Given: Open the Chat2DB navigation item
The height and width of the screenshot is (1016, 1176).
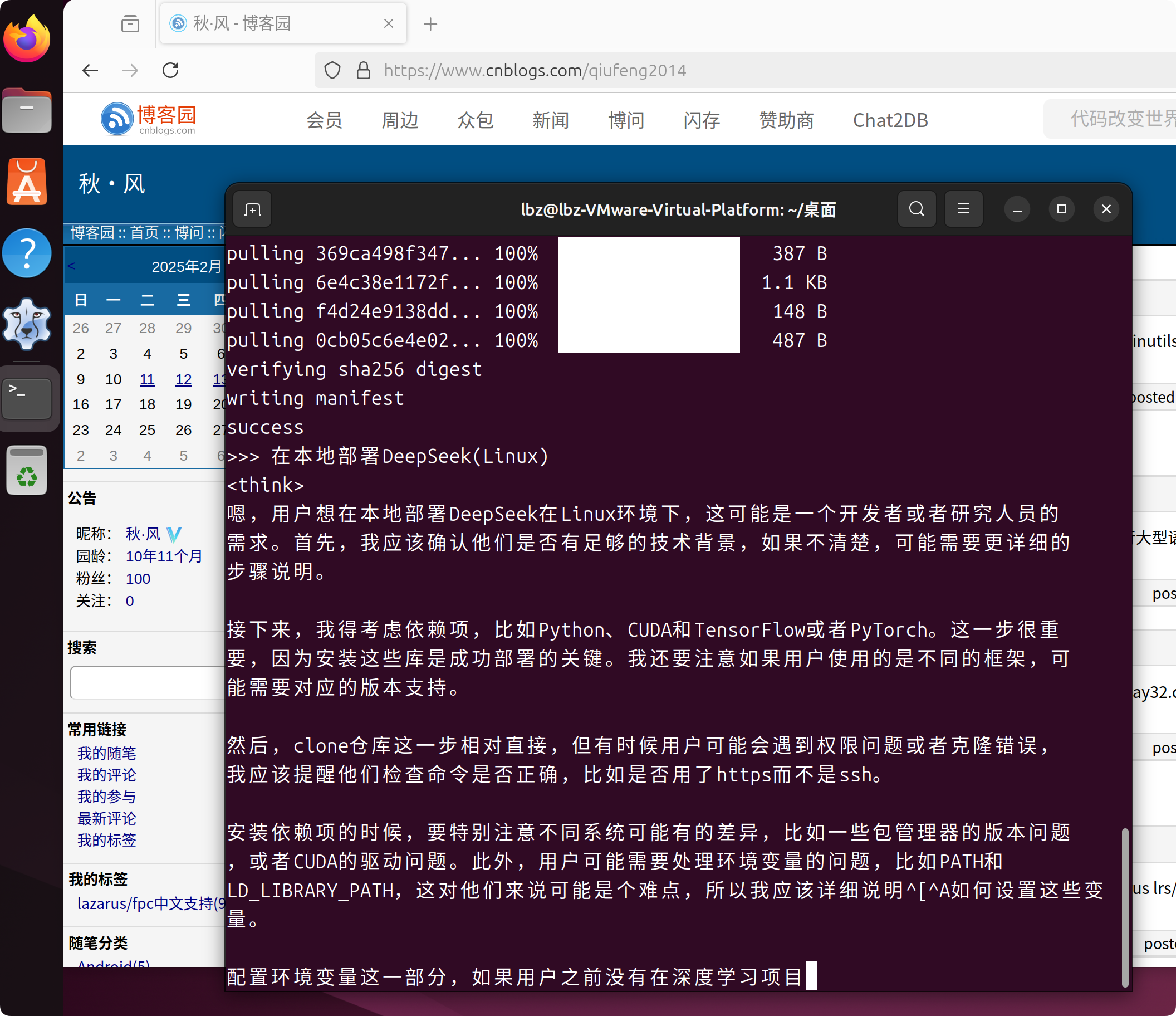Looking at the screenshot, I should 890,120.
